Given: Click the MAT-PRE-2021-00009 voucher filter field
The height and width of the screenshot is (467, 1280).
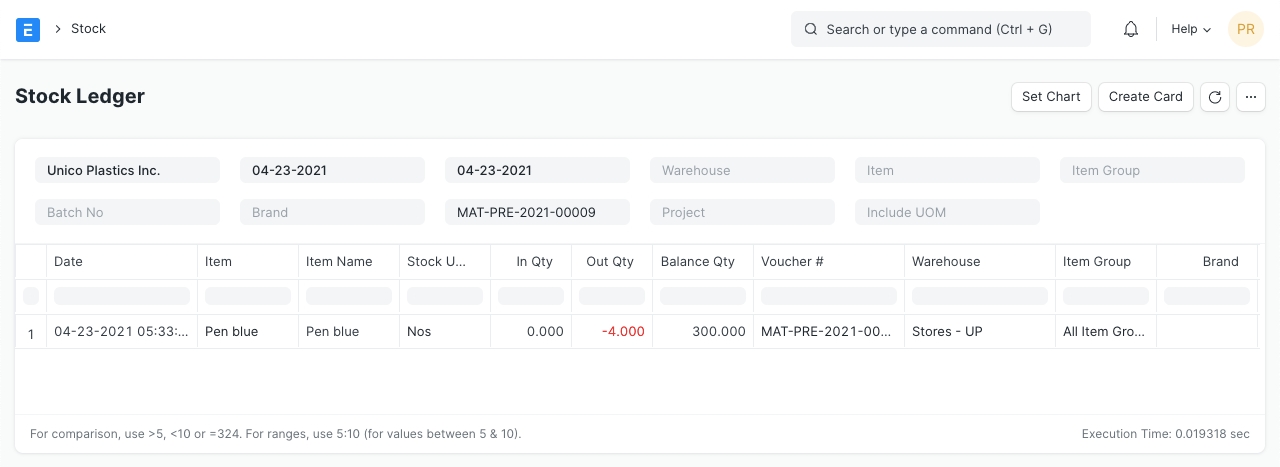Looking at the screenshot, I should coord(537,212).
